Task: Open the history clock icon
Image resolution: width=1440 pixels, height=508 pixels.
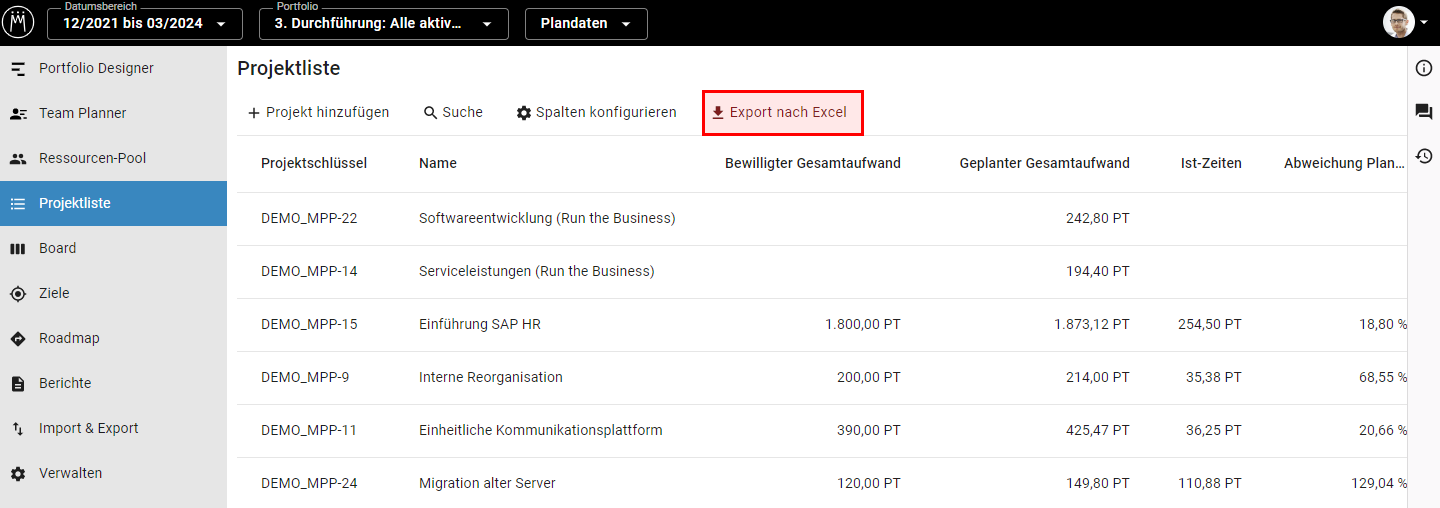Action: 1424,156
